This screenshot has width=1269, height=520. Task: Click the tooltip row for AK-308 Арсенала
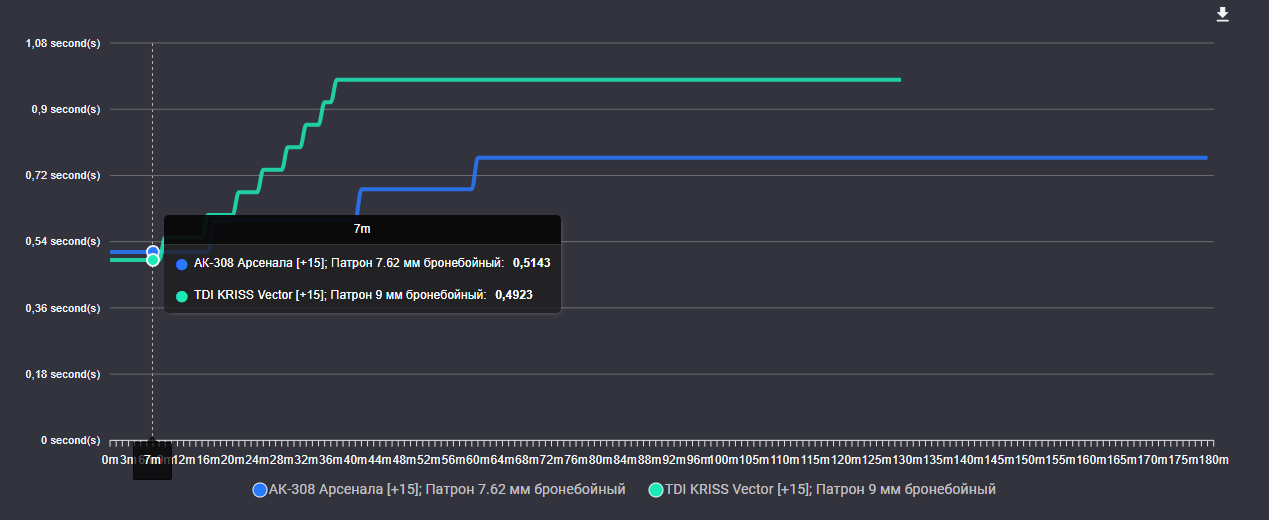(x=363, y=262)
